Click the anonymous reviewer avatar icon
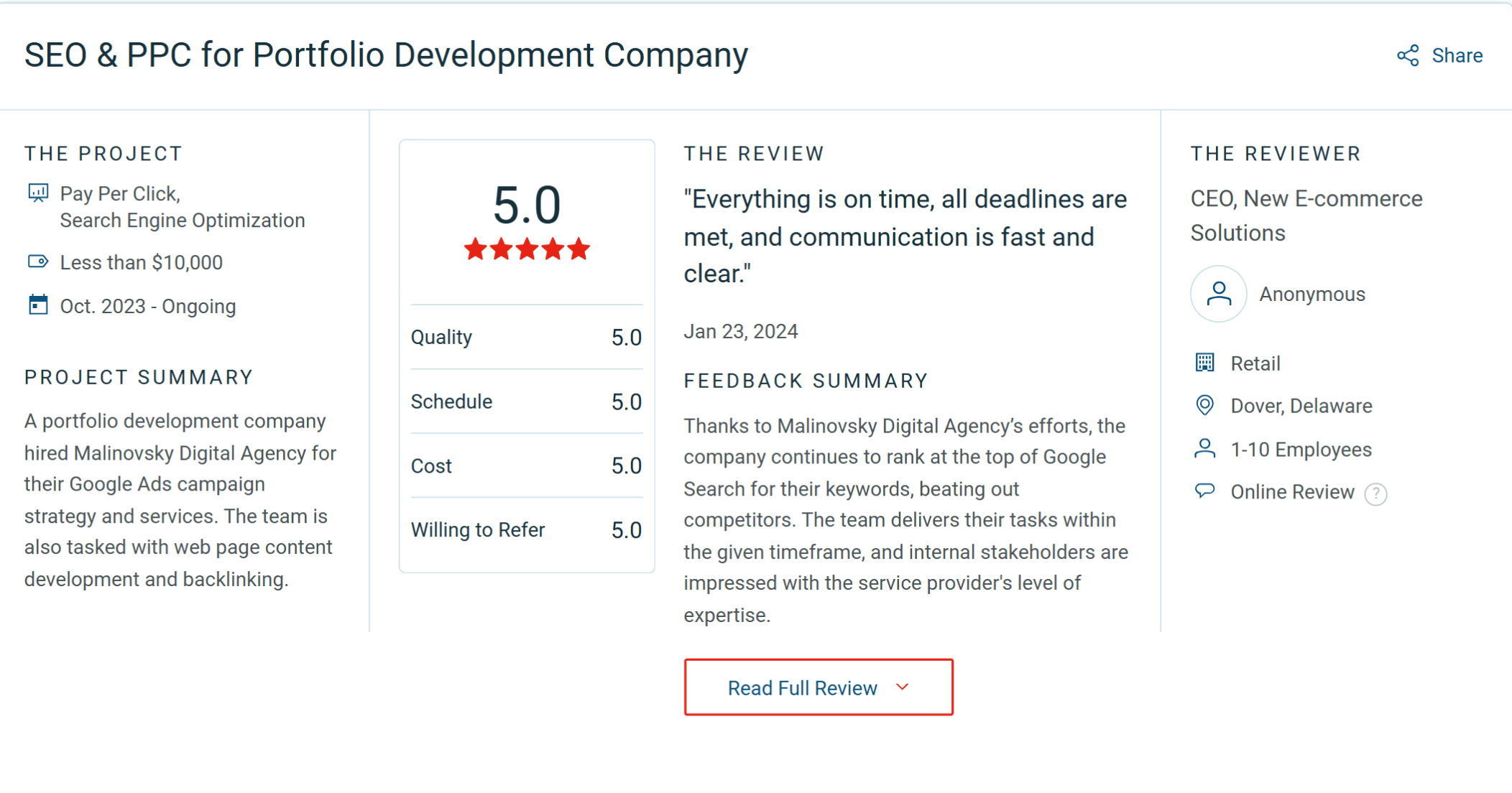The image size is (1512, 793). pos(1218,294)
